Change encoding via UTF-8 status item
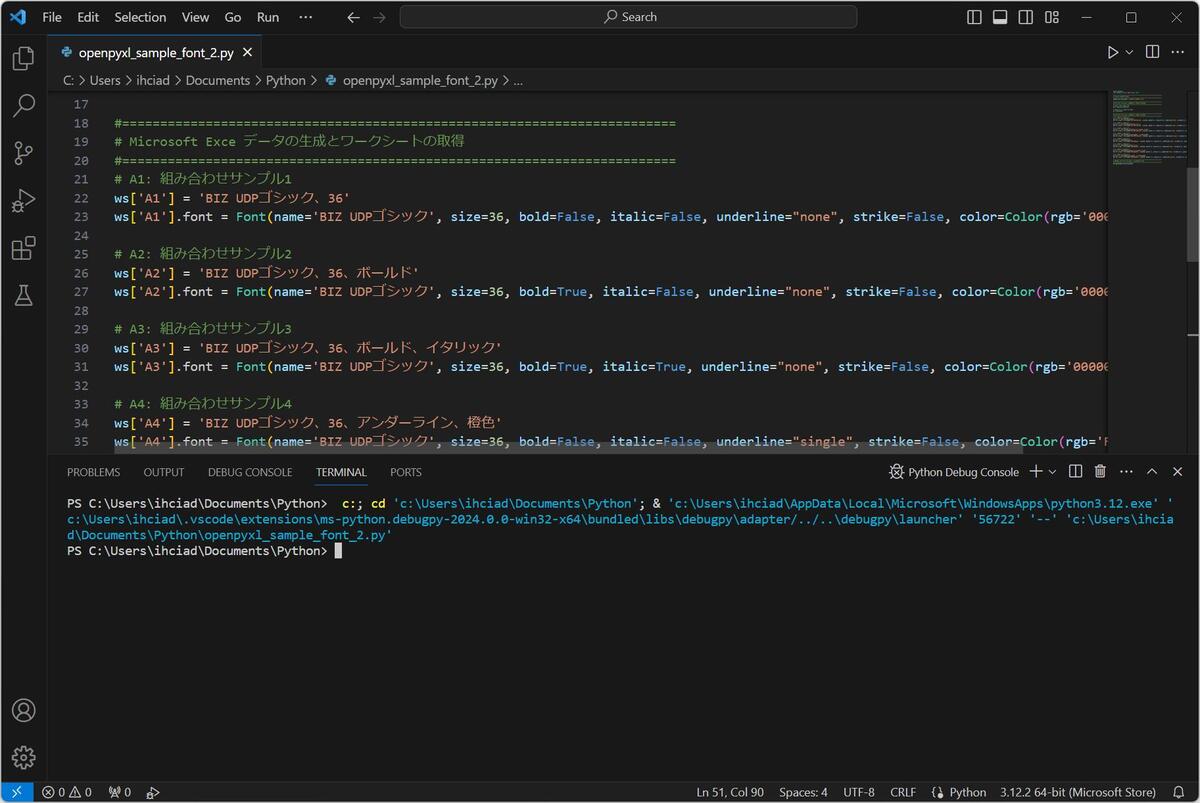 [858, 792]
